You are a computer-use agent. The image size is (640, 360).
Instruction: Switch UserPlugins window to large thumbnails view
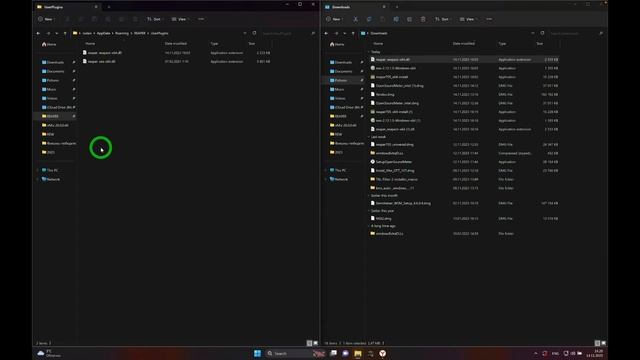click(316, 343)
